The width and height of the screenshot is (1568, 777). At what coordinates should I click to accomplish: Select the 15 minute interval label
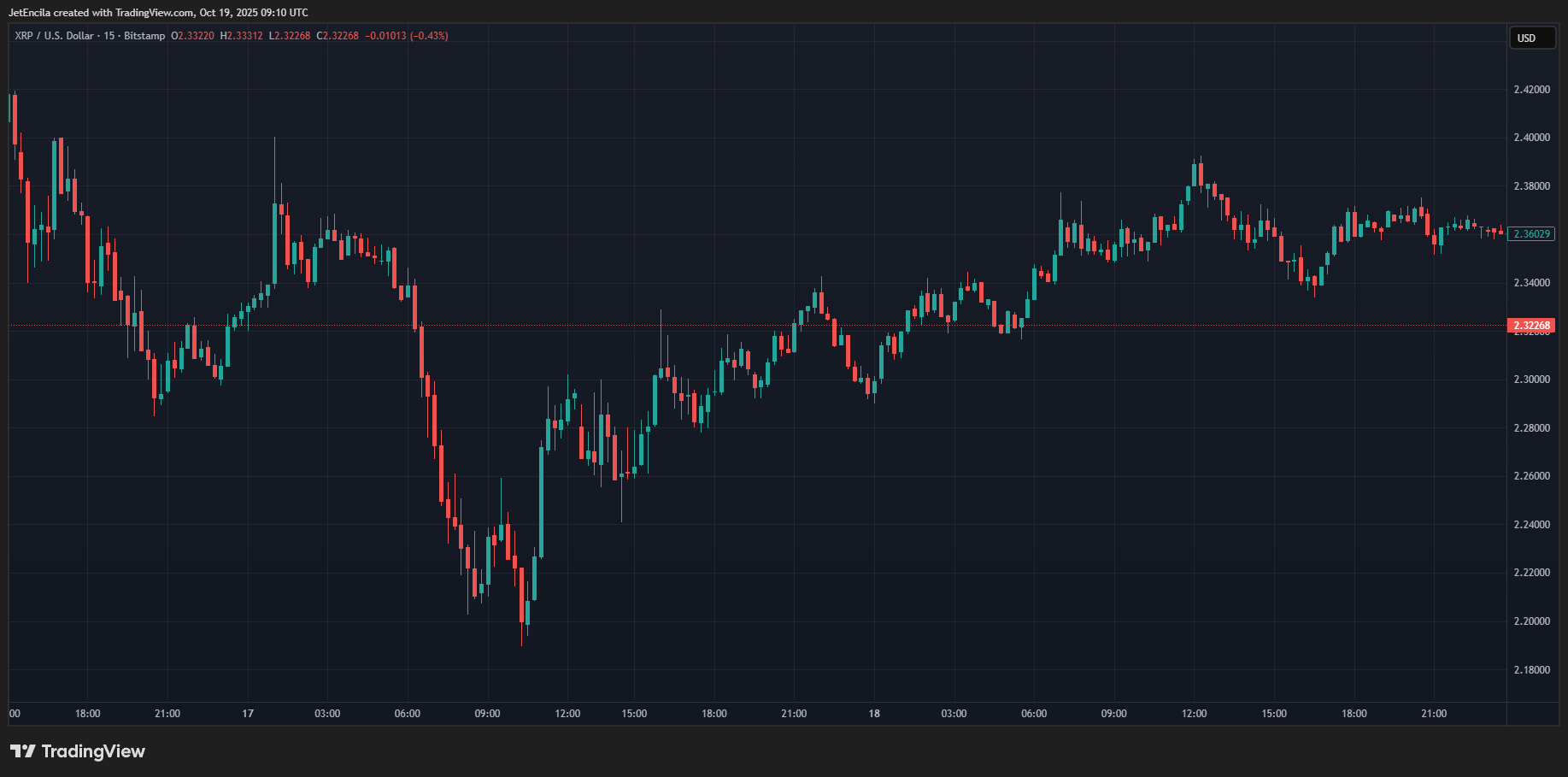pyautogui.click(x=109, y=36)
